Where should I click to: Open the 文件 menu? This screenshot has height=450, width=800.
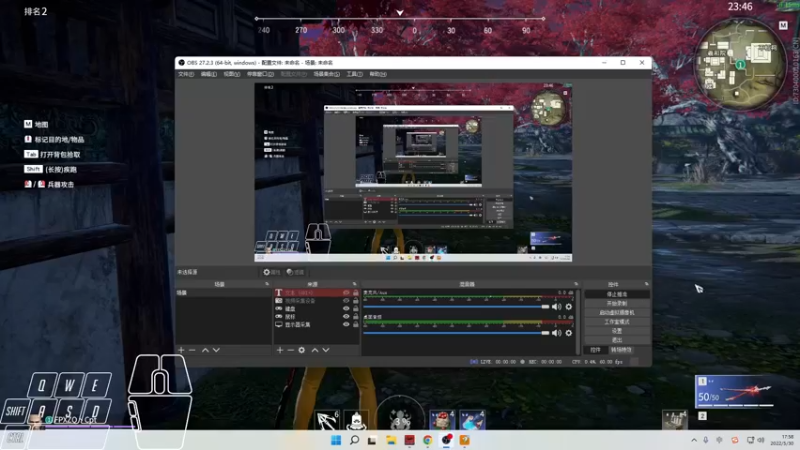coord(186,74)
